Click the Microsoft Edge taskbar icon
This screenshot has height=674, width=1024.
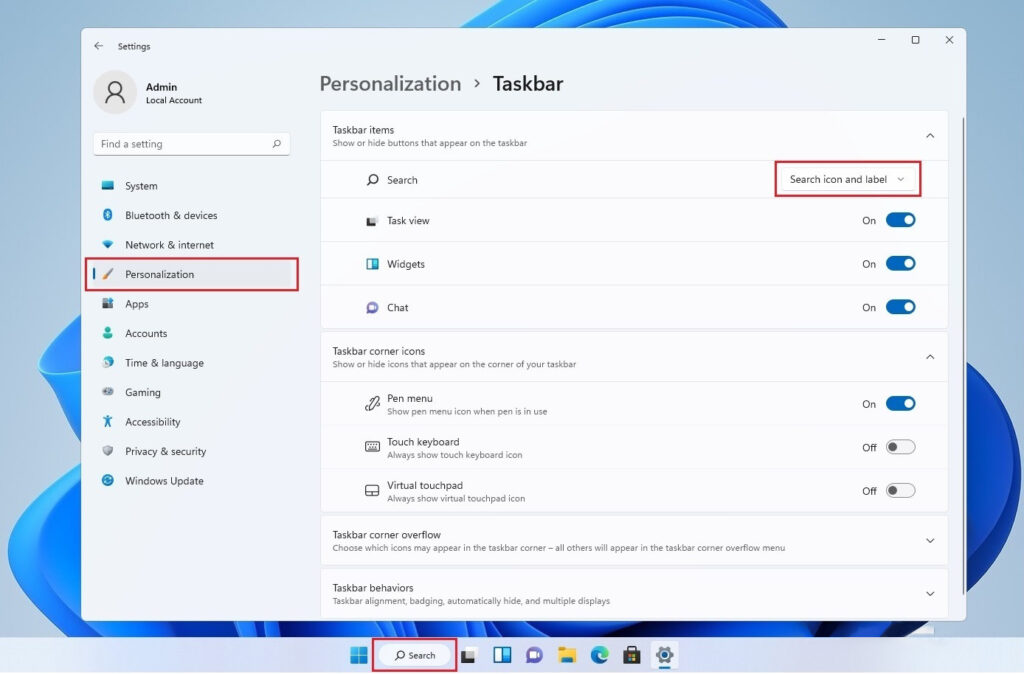pos(599,655)
